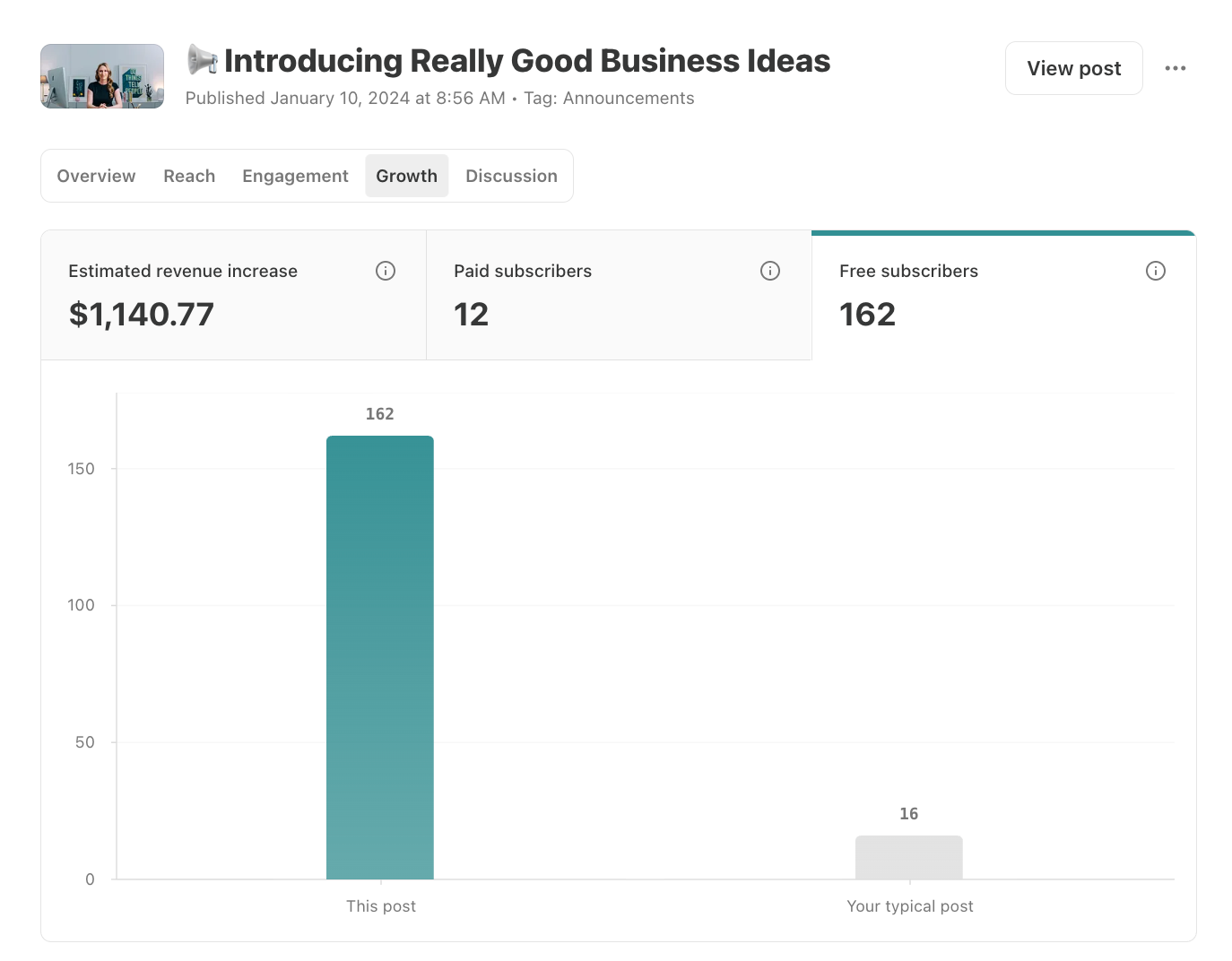The width and height of the screenshot is (1232, 961).
Task: Click the post title heading
Action: click(527, 61)
